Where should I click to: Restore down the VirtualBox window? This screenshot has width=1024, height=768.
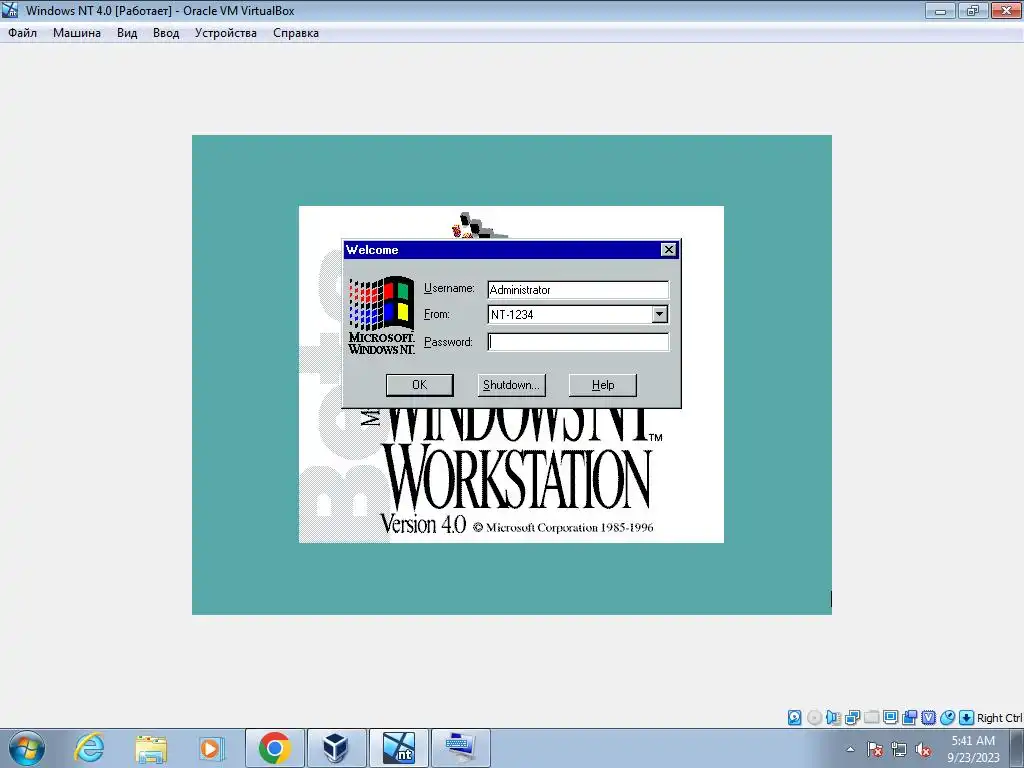tap(973, 10)
